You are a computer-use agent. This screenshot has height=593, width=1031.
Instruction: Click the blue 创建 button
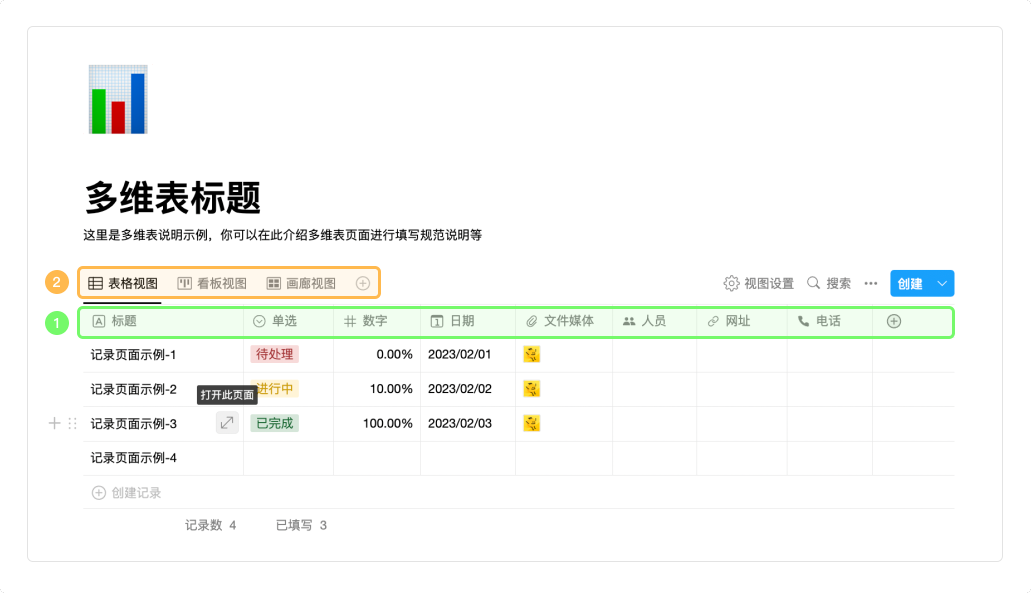point(910,283)
